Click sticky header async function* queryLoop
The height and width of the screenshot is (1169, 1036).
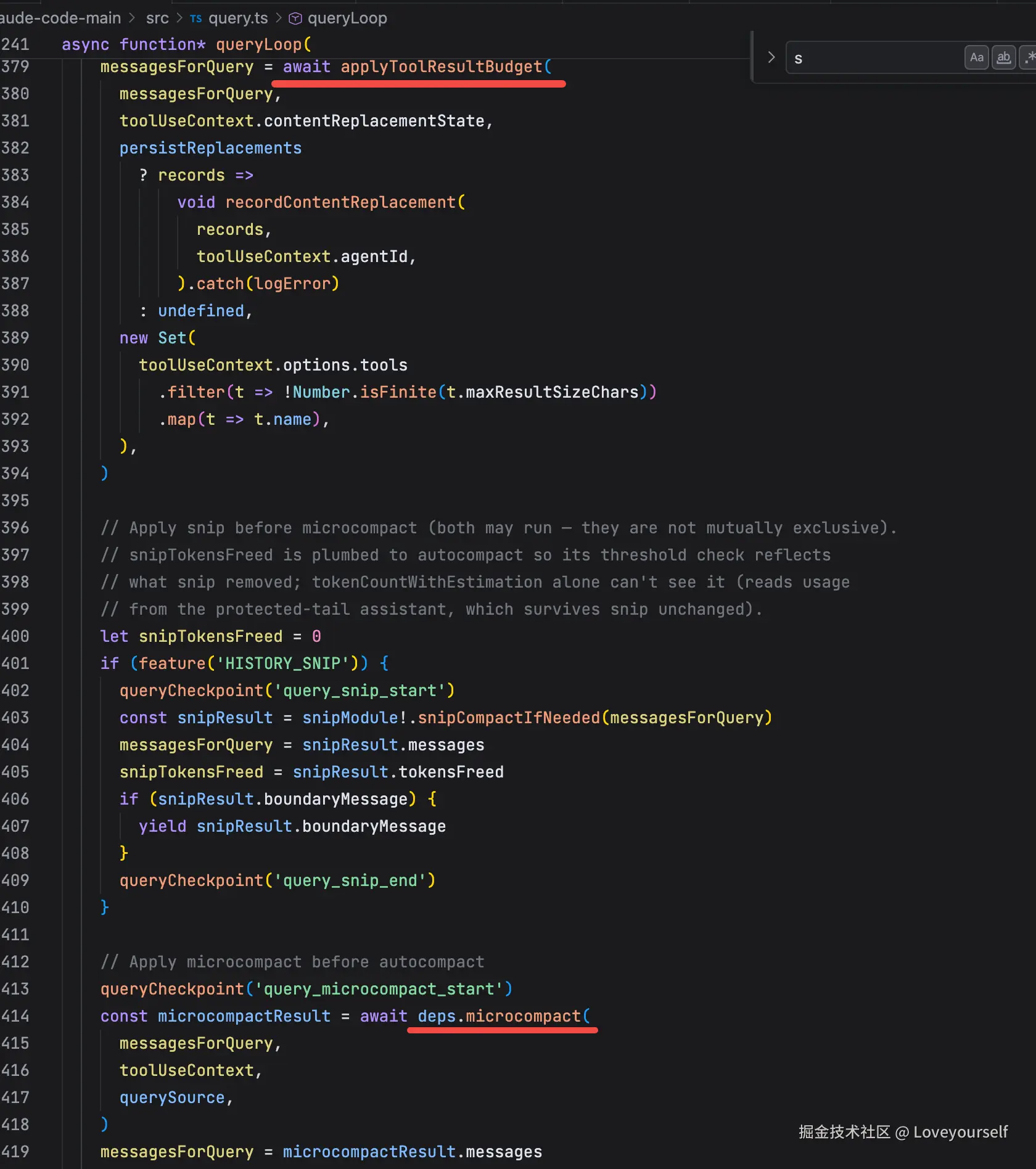(x=186, y=44)
